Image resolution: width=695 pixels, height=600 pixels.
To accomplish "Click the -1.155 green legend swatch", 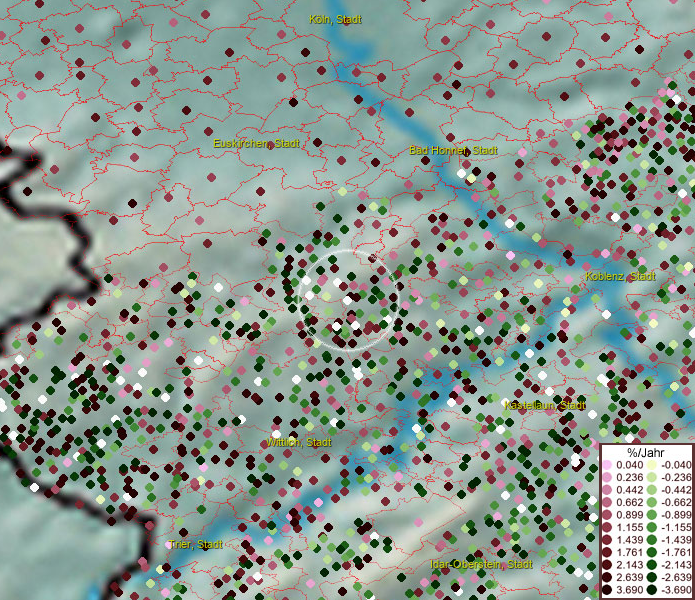I will click(652, 528).
